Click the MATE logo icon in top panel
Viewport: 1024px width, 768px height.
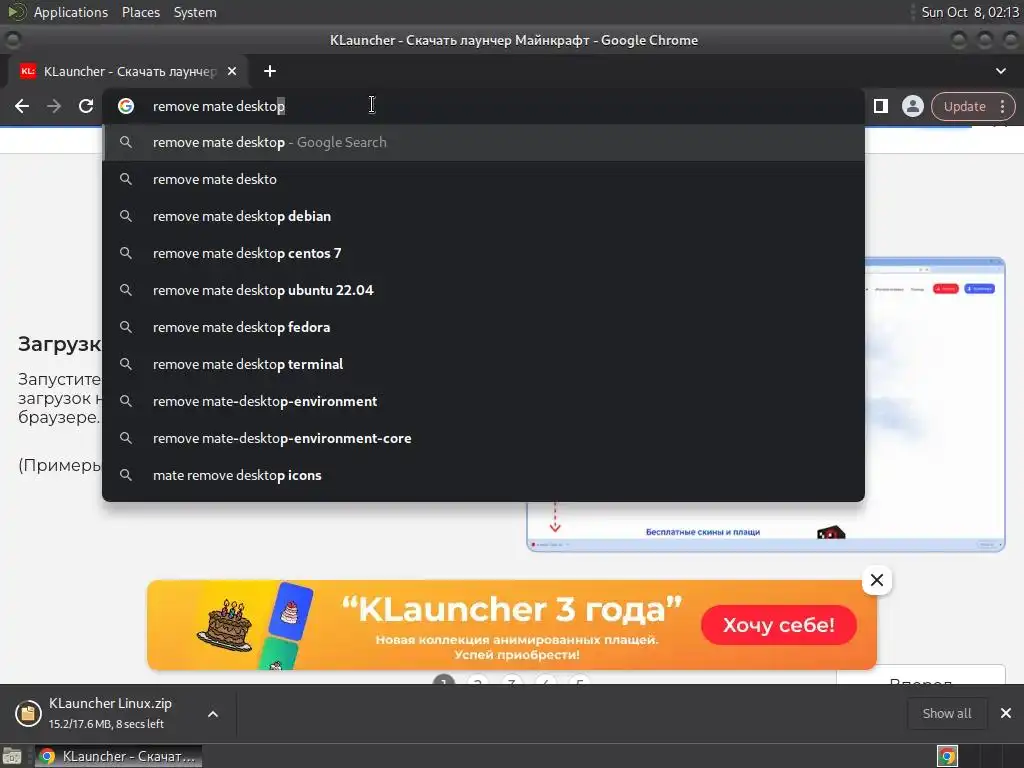click(16, 12)
